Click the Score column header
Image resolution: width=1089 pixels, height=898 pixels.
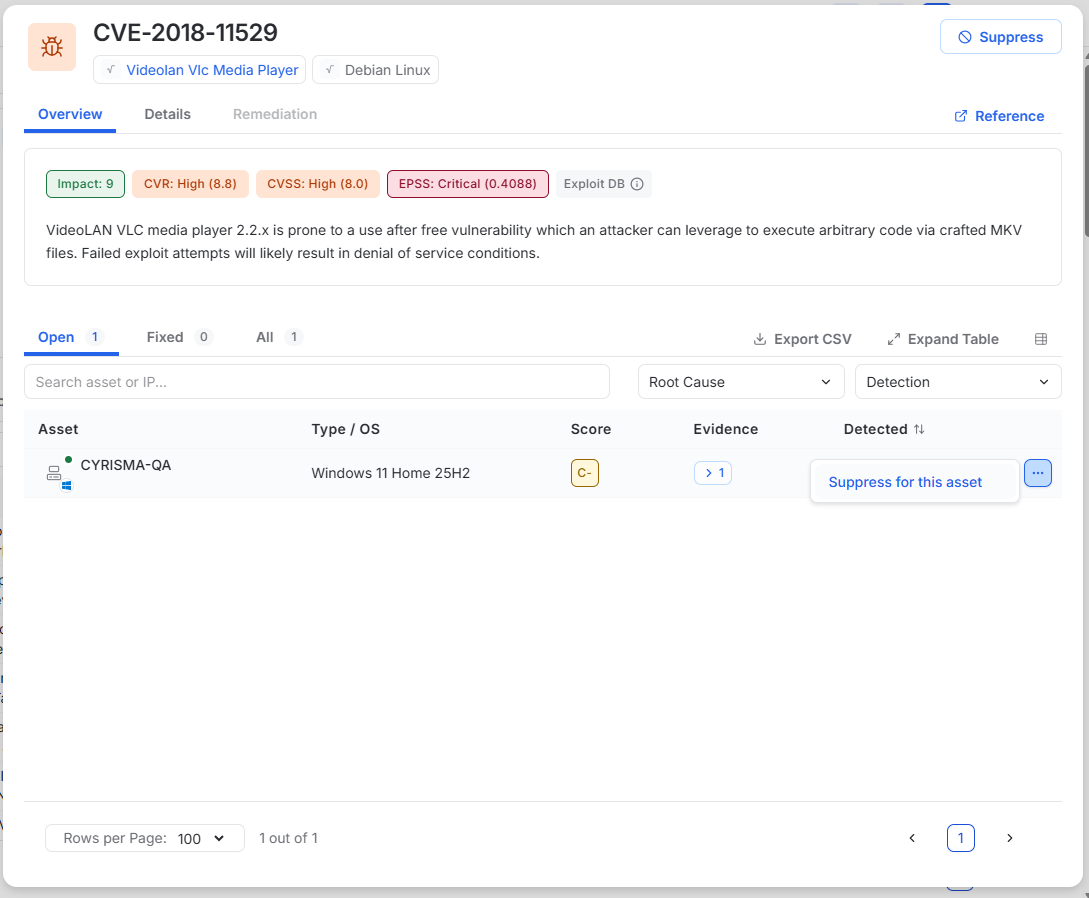(590, 429)
